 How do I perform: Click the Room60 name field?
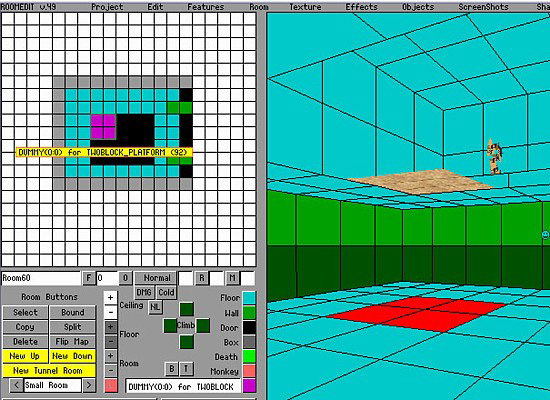[41, 278]
